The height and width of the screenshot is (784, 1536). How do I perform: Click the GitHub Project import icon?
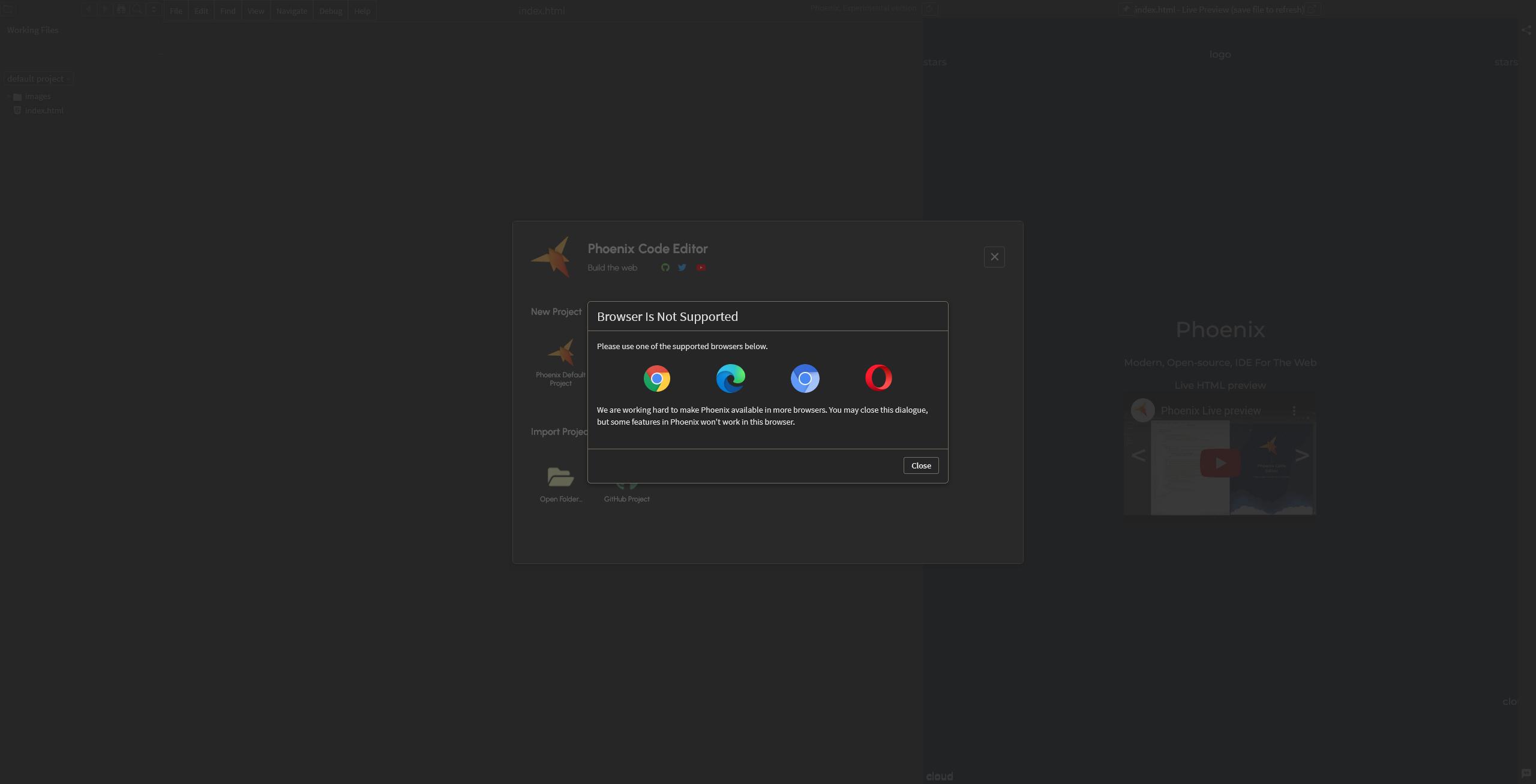click(626, 480)
